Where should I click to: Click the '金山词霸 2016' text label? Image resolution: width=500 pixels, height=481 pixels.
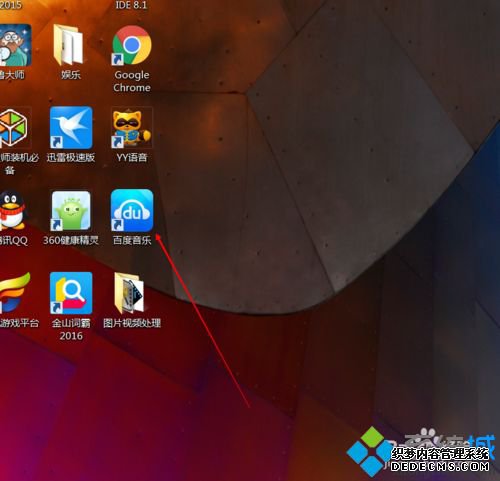point(71,329)
